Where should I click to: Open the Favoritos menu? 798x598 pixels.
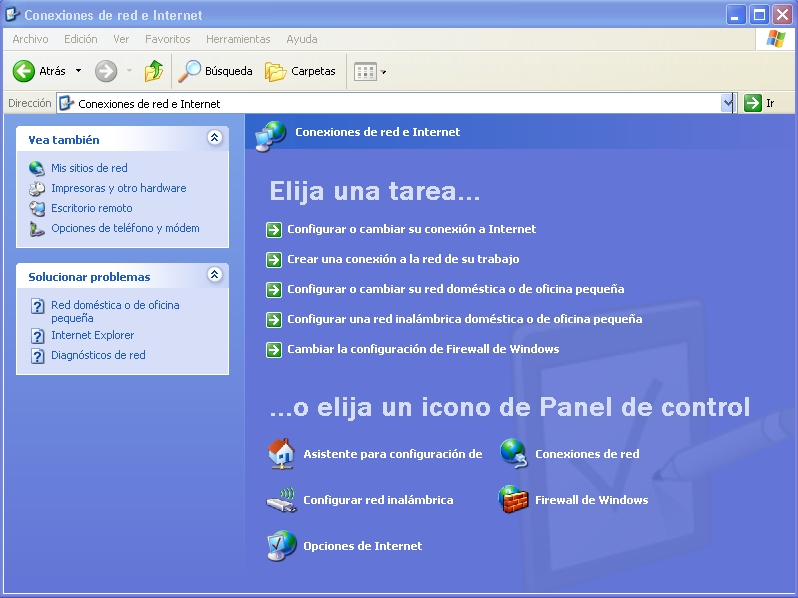(167, 39)
